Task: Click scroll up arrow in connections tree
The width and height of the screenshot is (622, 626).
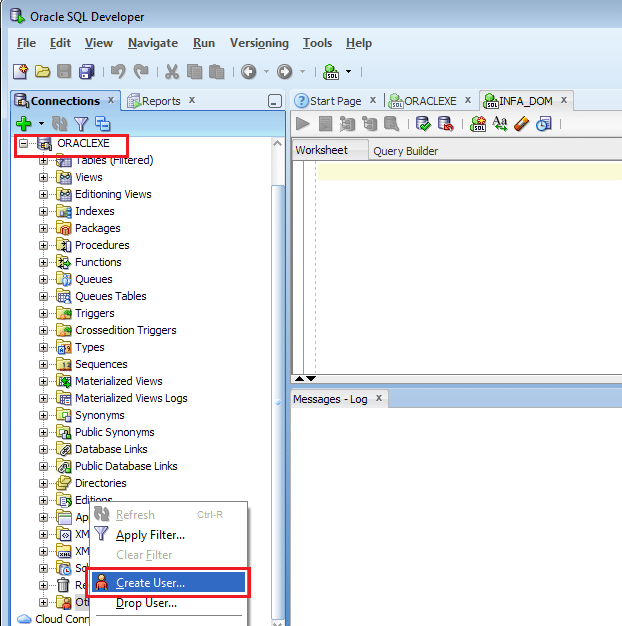Action: pos(277,143)
